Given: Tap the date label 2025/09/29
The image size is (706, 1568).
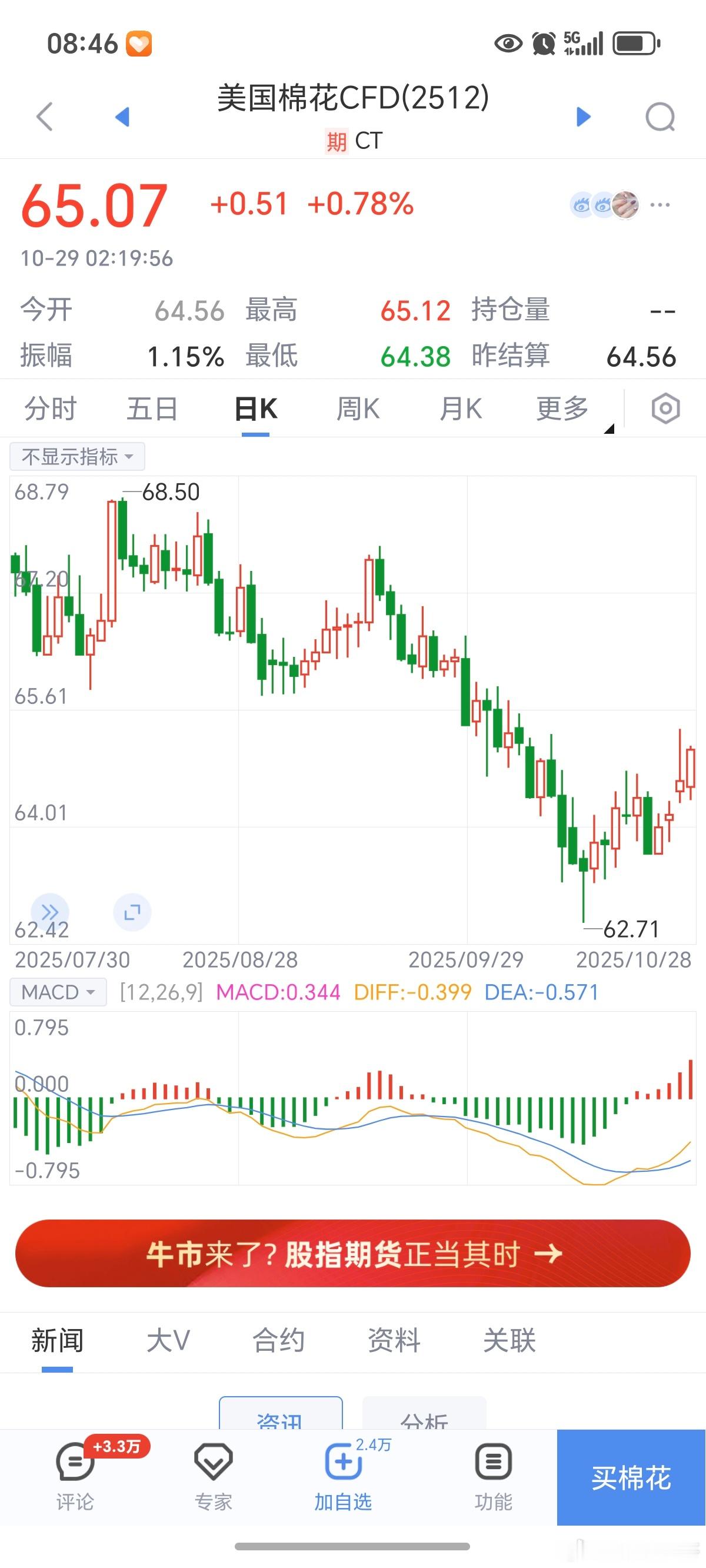Looking at the screenshot, I should tap(465, 960).
